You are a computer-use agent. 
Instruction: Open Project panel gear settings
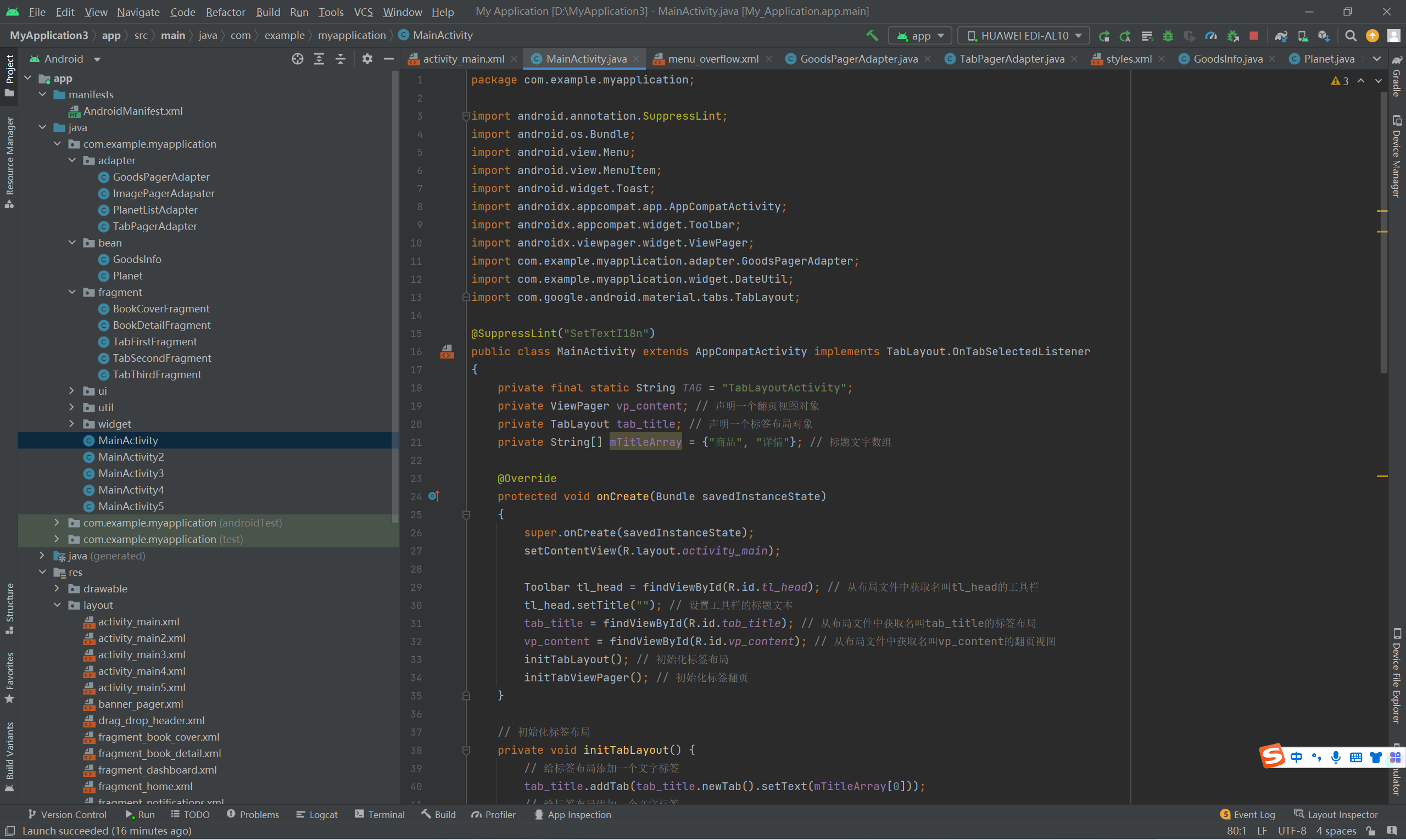coord(367,59)
